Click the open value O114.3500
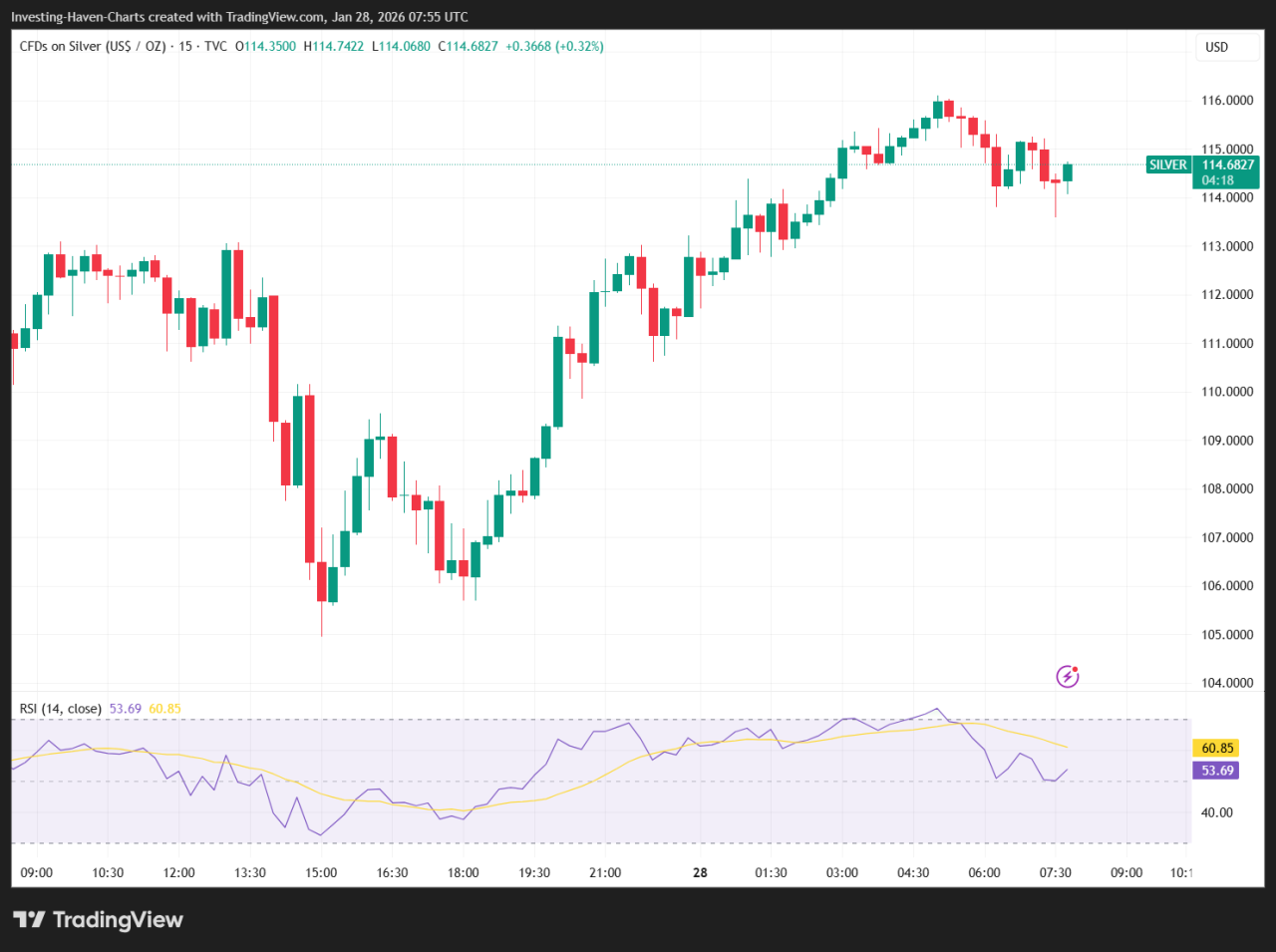This screenshot has height=952, width=1276. [x=266, y=46]
